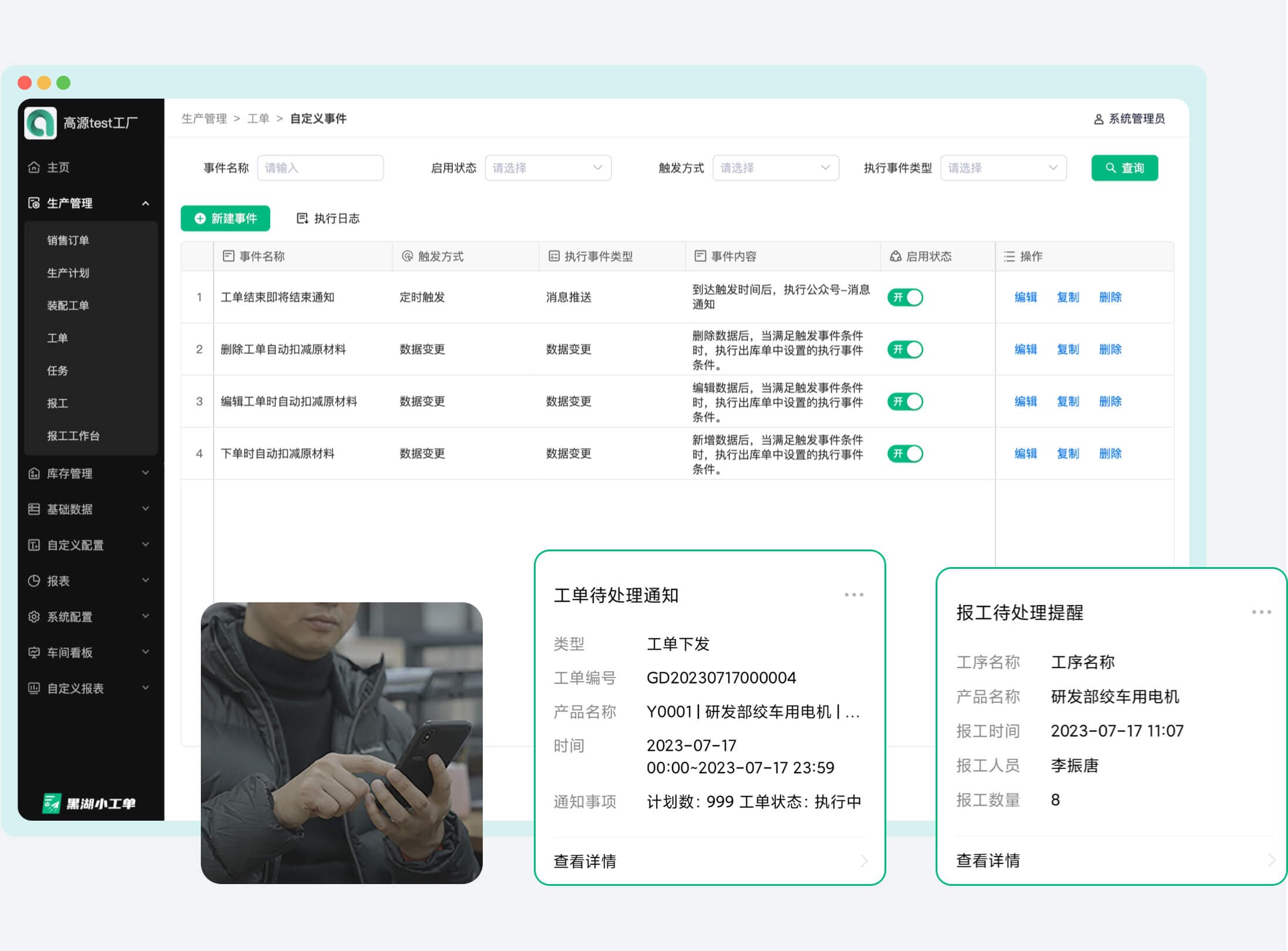Open 系统配置 via the gear icon
1288x951 pixels.
point(35,616)
